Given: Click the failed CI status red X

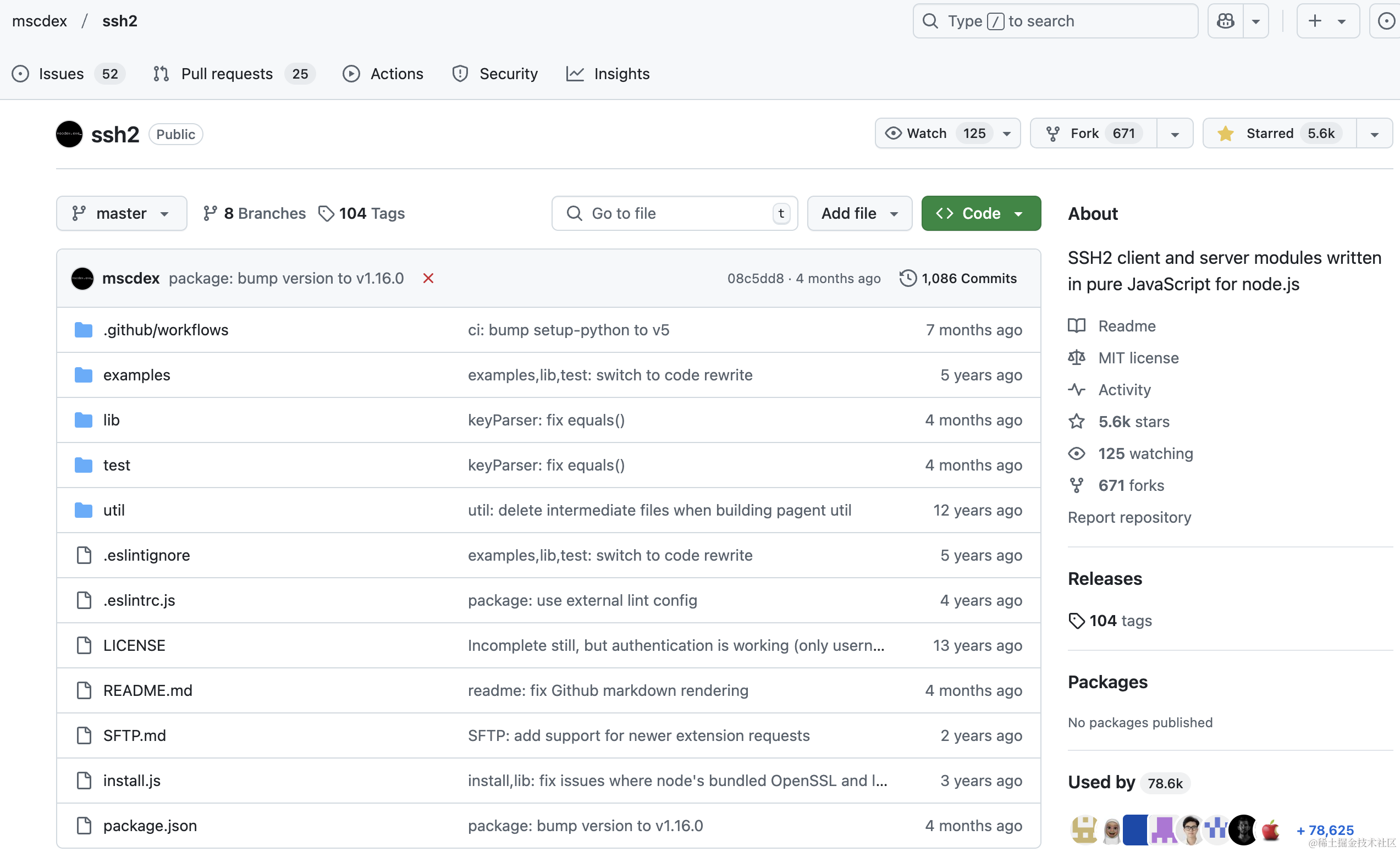Looking at the screenshot, I should pos(428,278).
